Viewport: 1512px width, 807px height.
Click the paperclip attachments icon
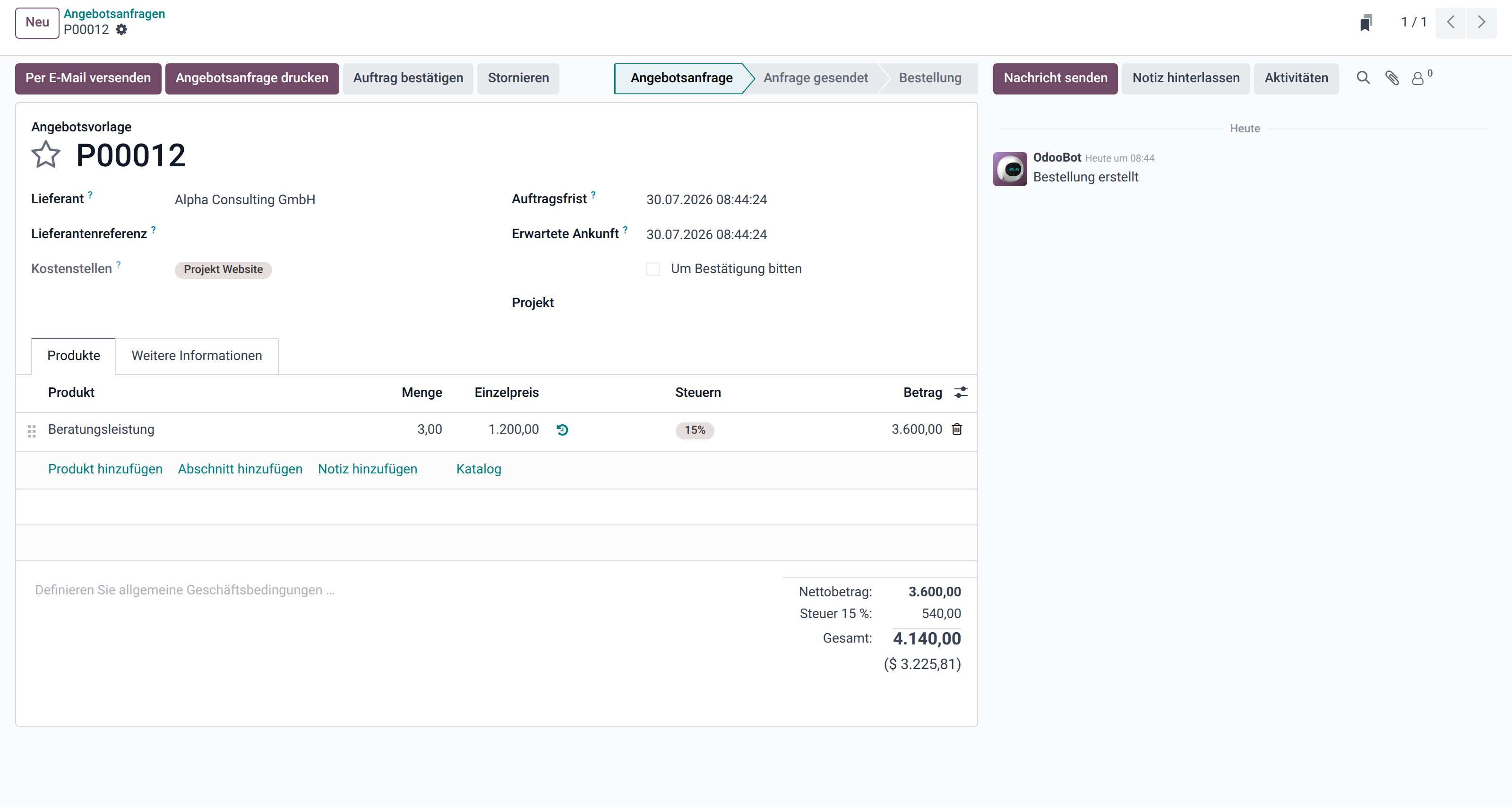point(1392,78)
